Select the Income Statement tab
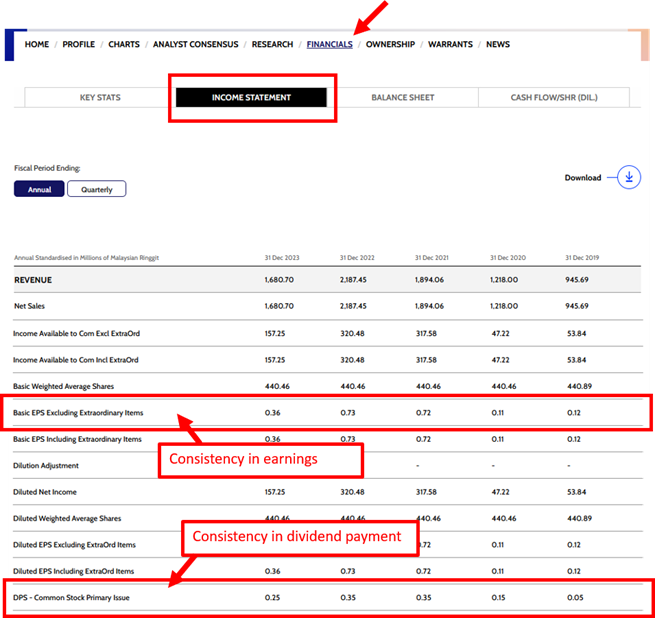The height and width of the screenshot is (618, 655). point(251,98)
